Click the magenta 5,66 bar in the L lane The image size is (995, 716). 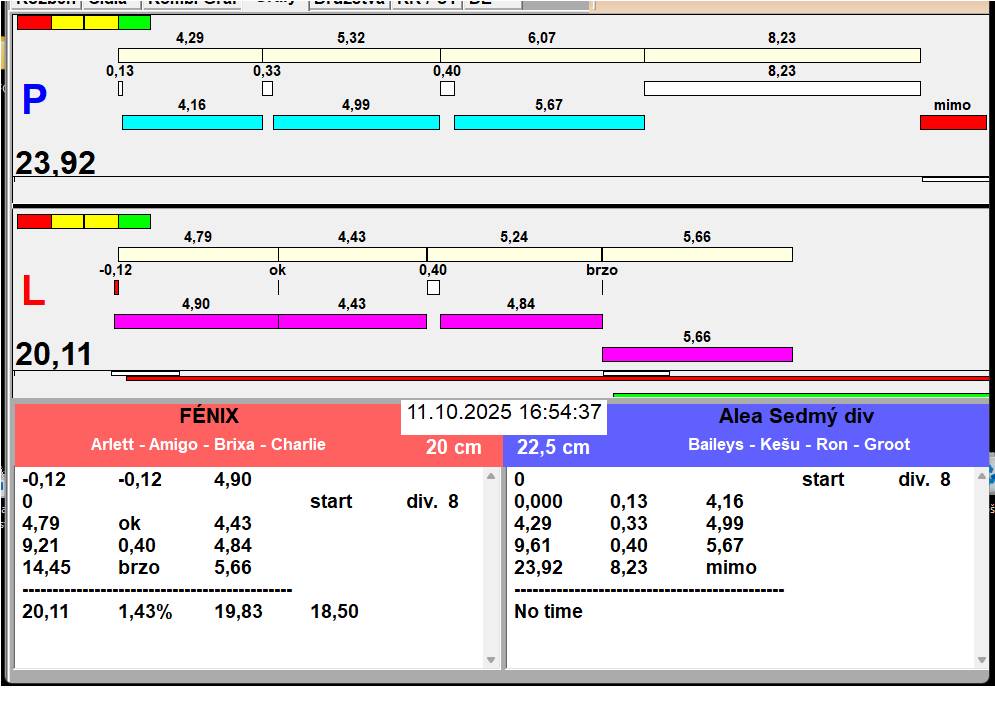tap(697, 354)
